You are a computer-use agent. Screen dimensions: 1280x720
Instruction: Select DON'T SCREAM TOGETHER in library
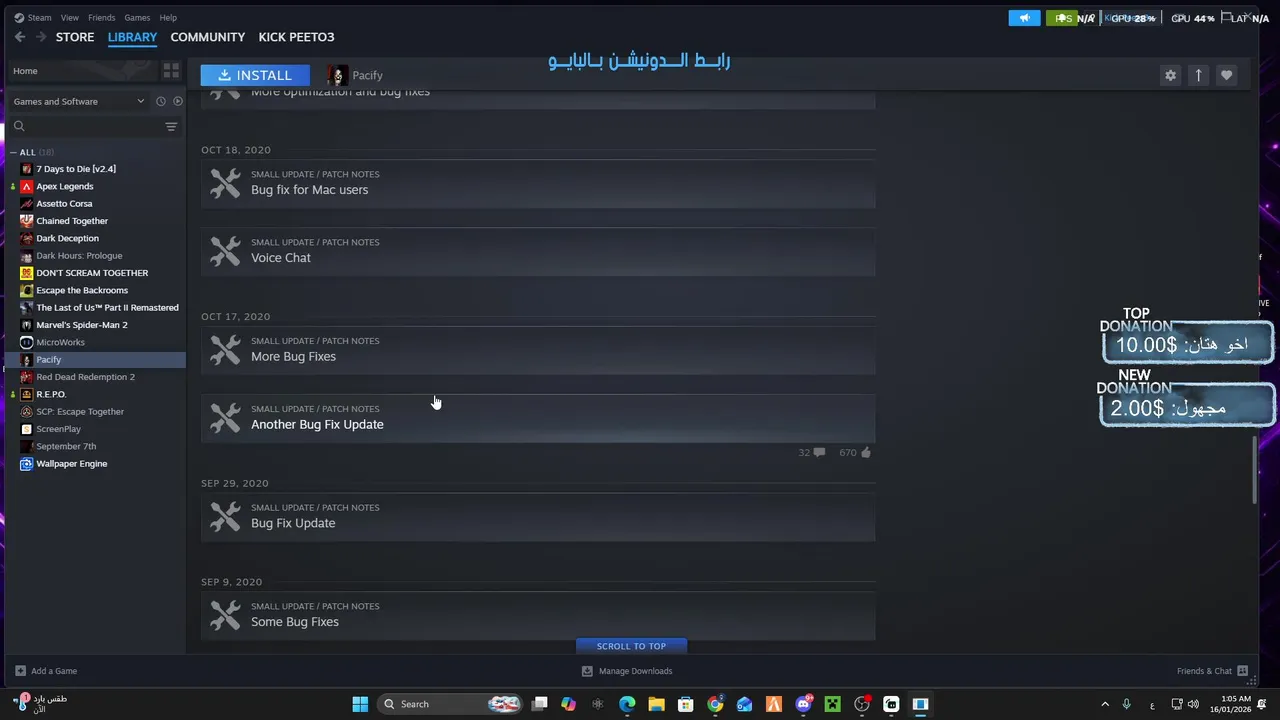click(x=93, y=273)
